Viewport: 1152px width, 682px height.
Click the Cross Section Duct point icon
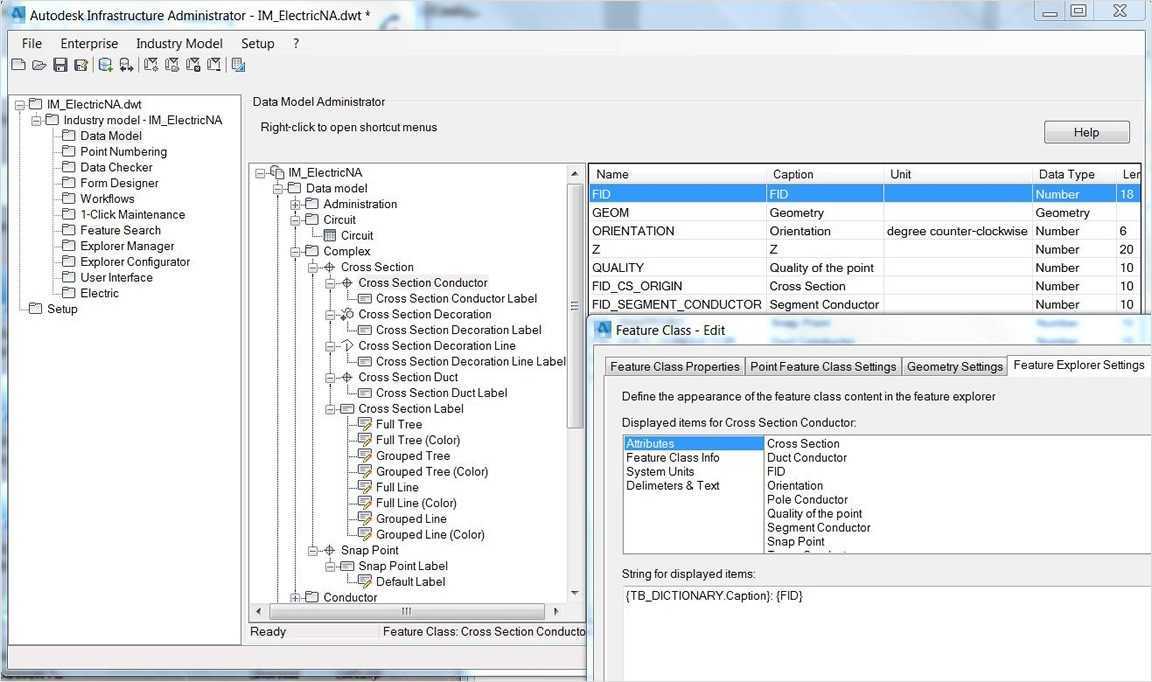tap(348, 377)
